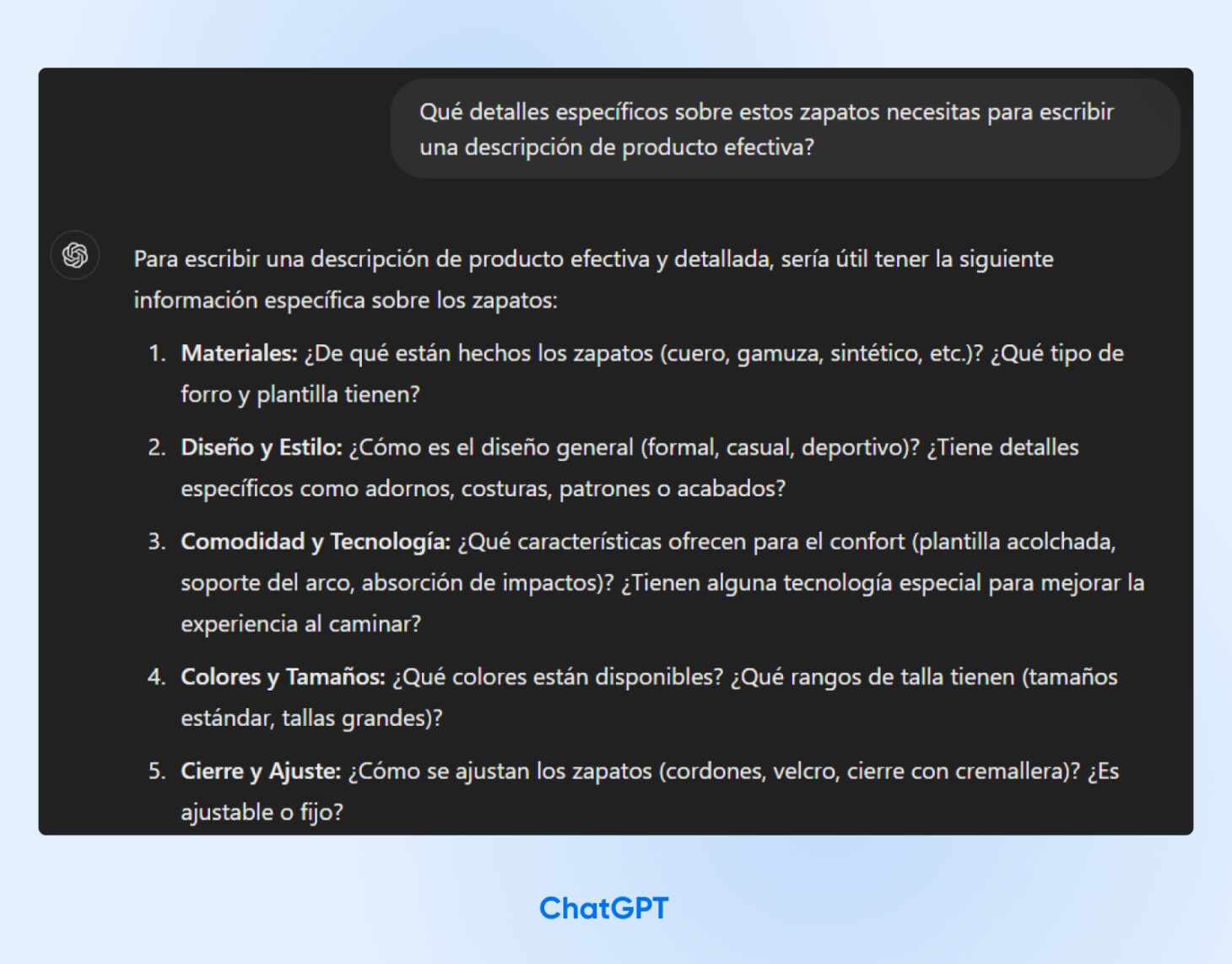Click list number 4 before Colores
The image size is (1232, 964).
pyautogui.click(x=157, y=677)
